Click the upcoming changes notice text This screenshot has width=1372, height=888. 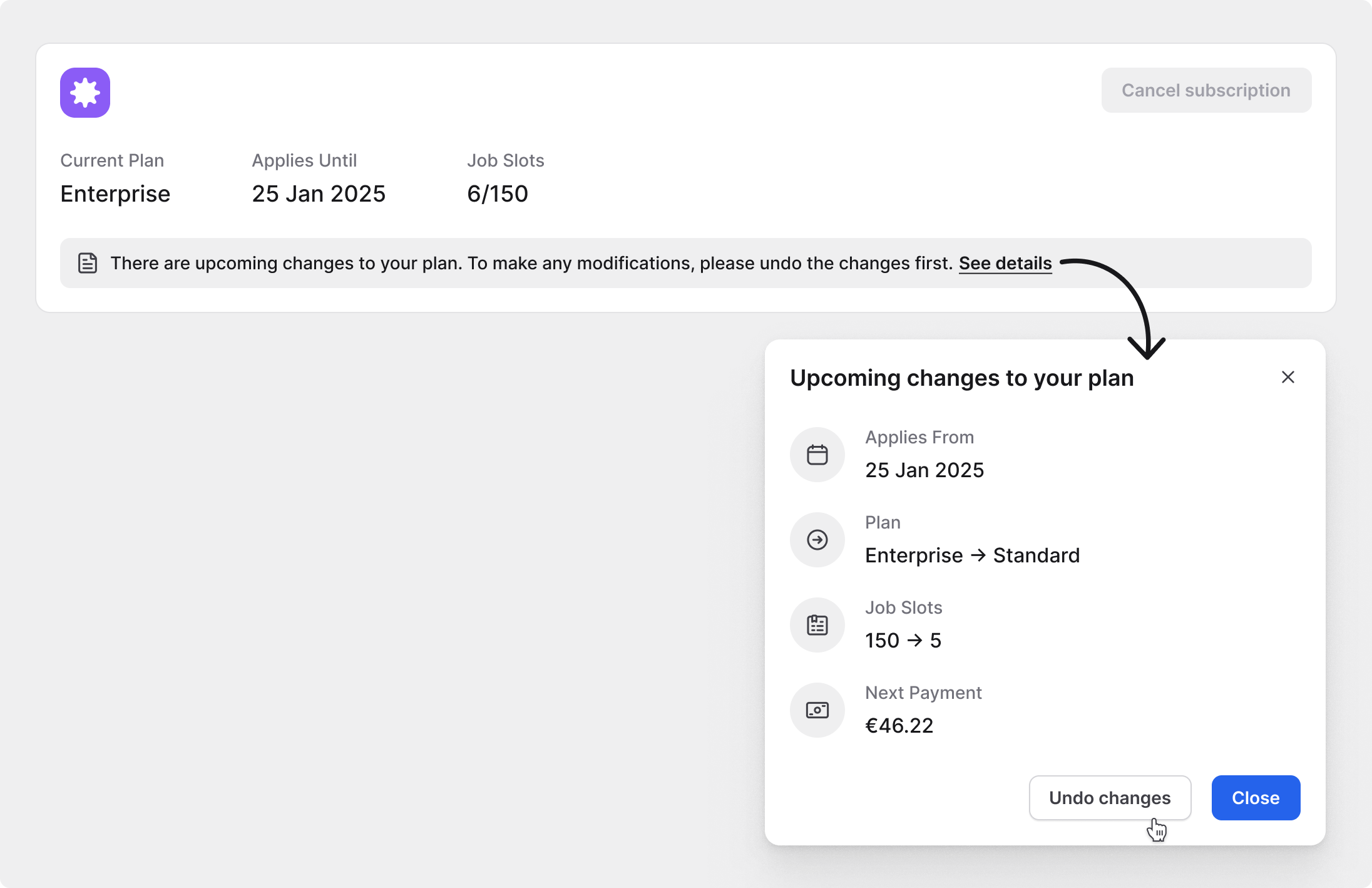coord(531,263)
